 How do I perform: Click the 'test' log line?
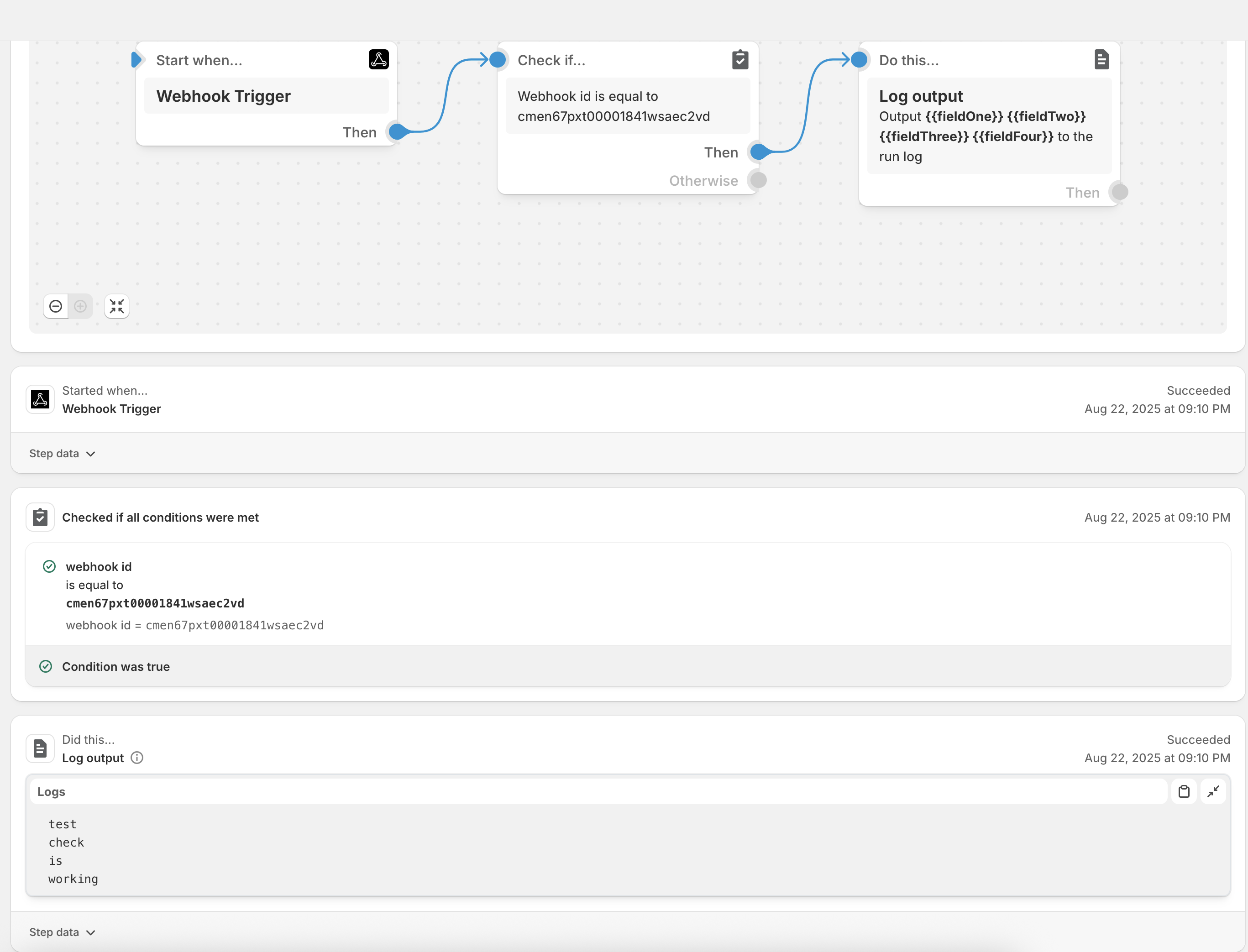tap(63, 825)
